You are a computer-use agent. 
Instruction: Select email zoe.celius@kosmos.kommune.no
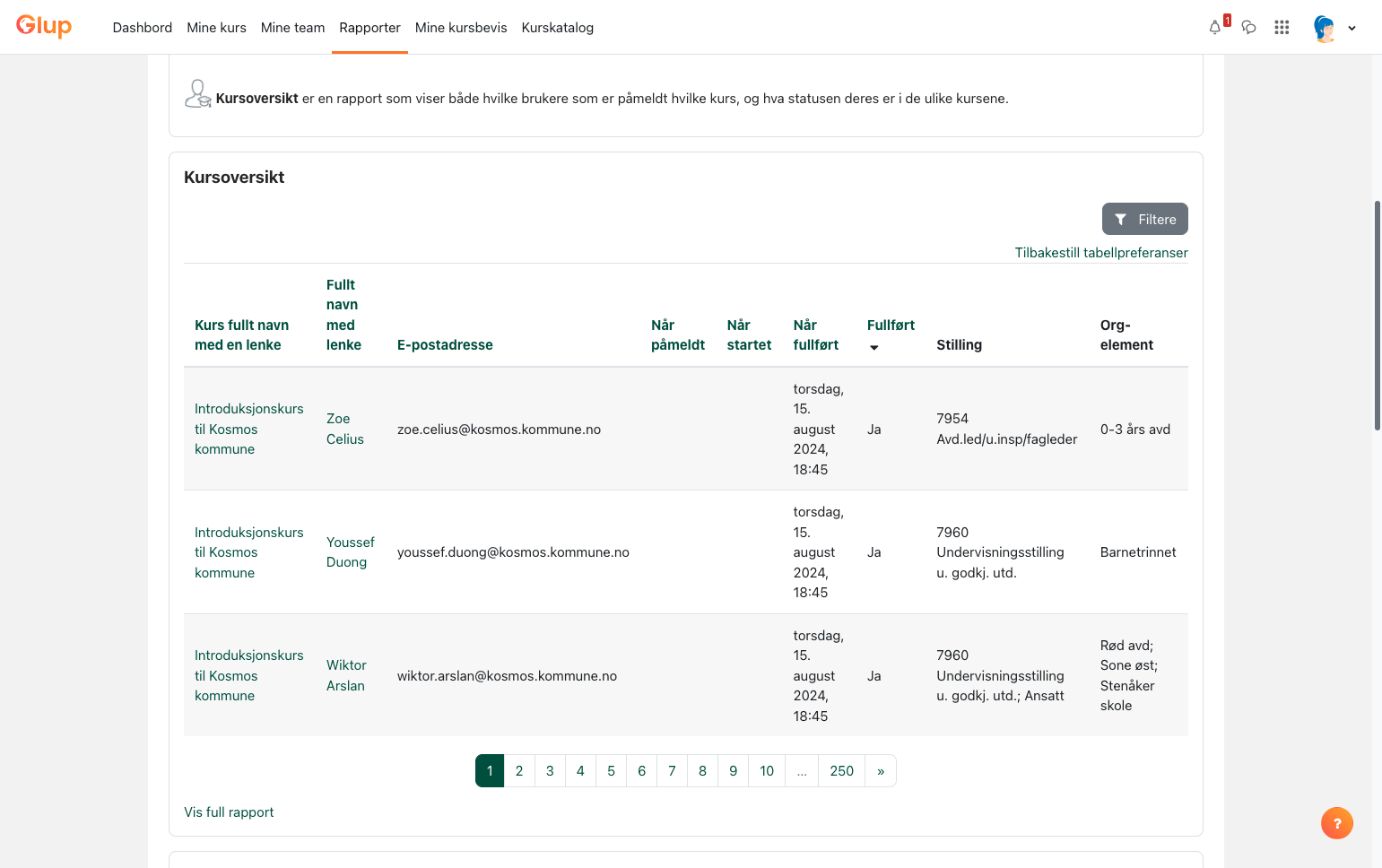pyautogui.click(x=499, y=430)
